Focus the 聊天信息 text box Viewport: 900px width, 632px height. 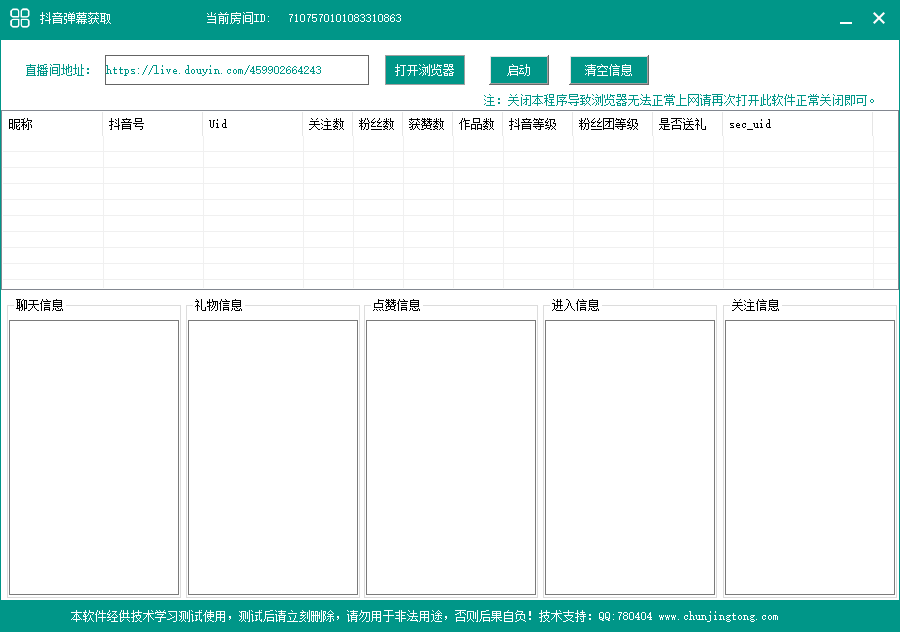pos(94,457)
